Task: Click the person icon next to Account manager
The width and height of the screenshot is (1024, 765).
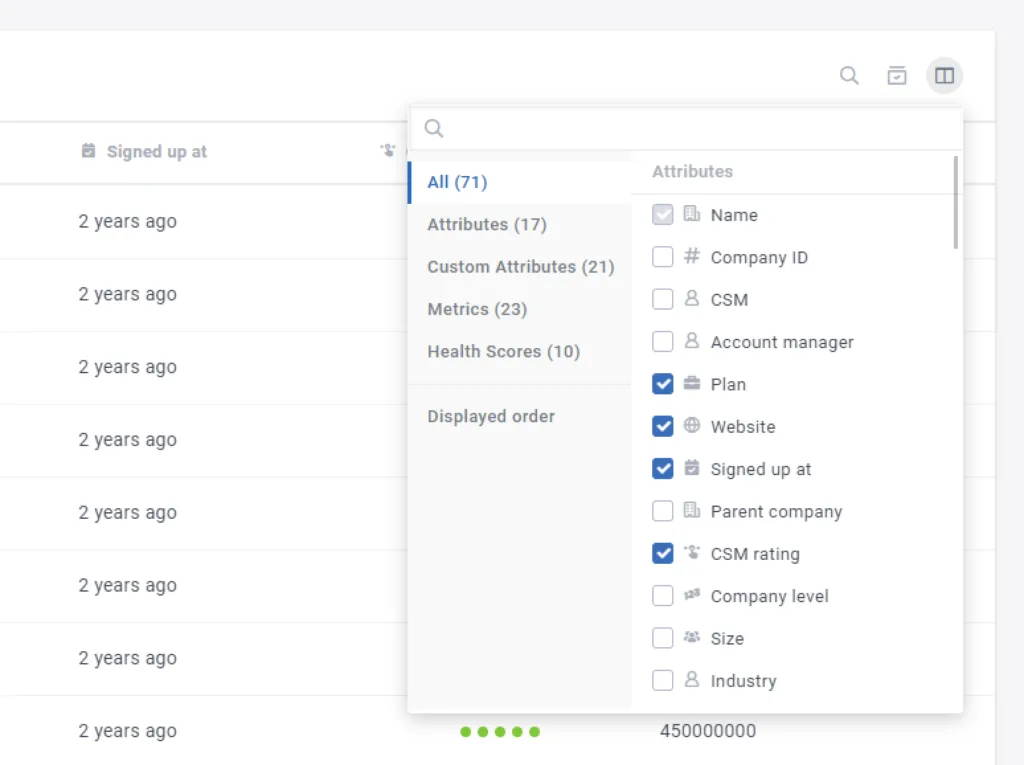Action: (x=692, y=341)
